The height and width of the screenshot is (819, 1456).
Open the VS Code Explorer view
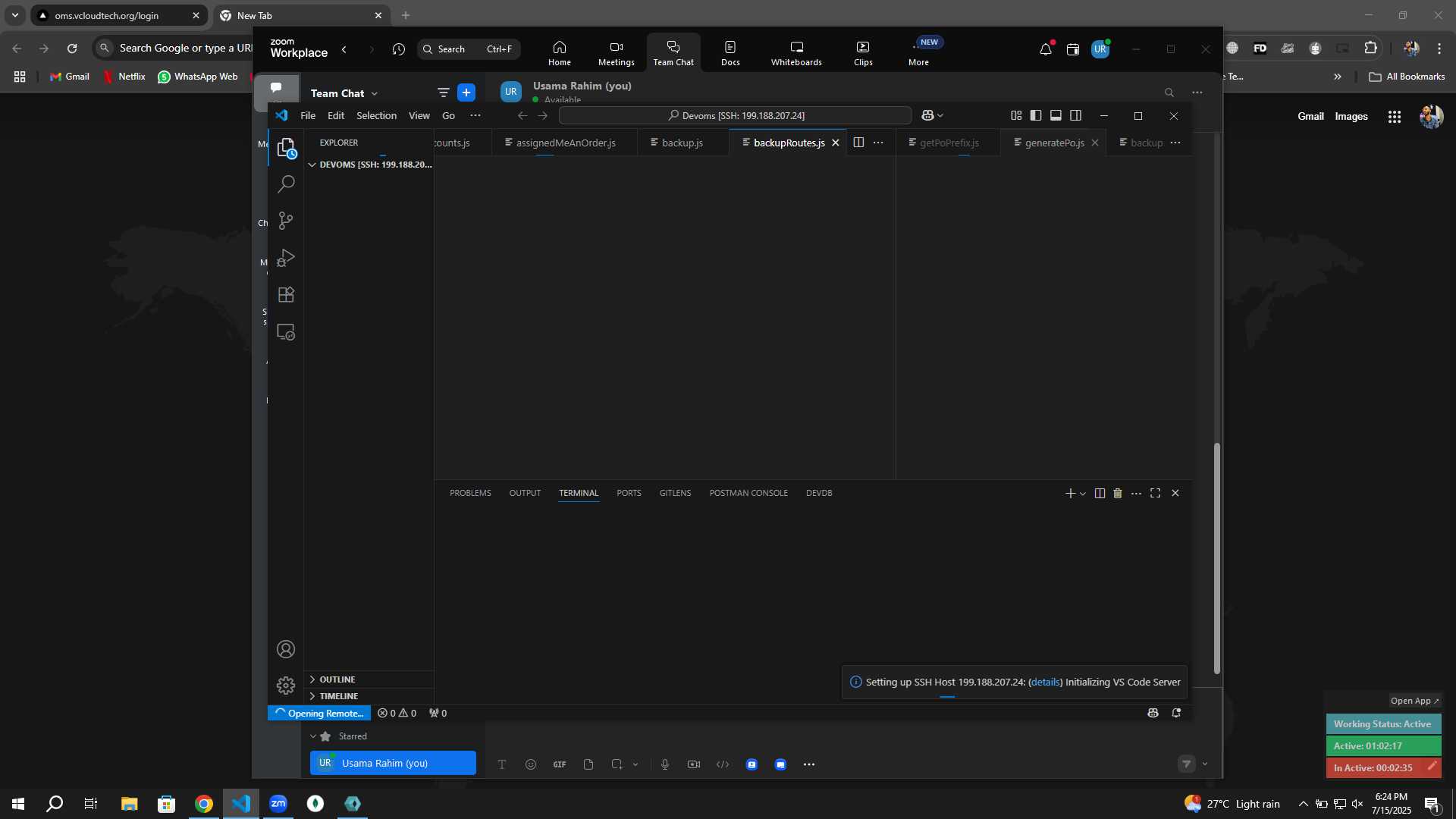[286, 147]
